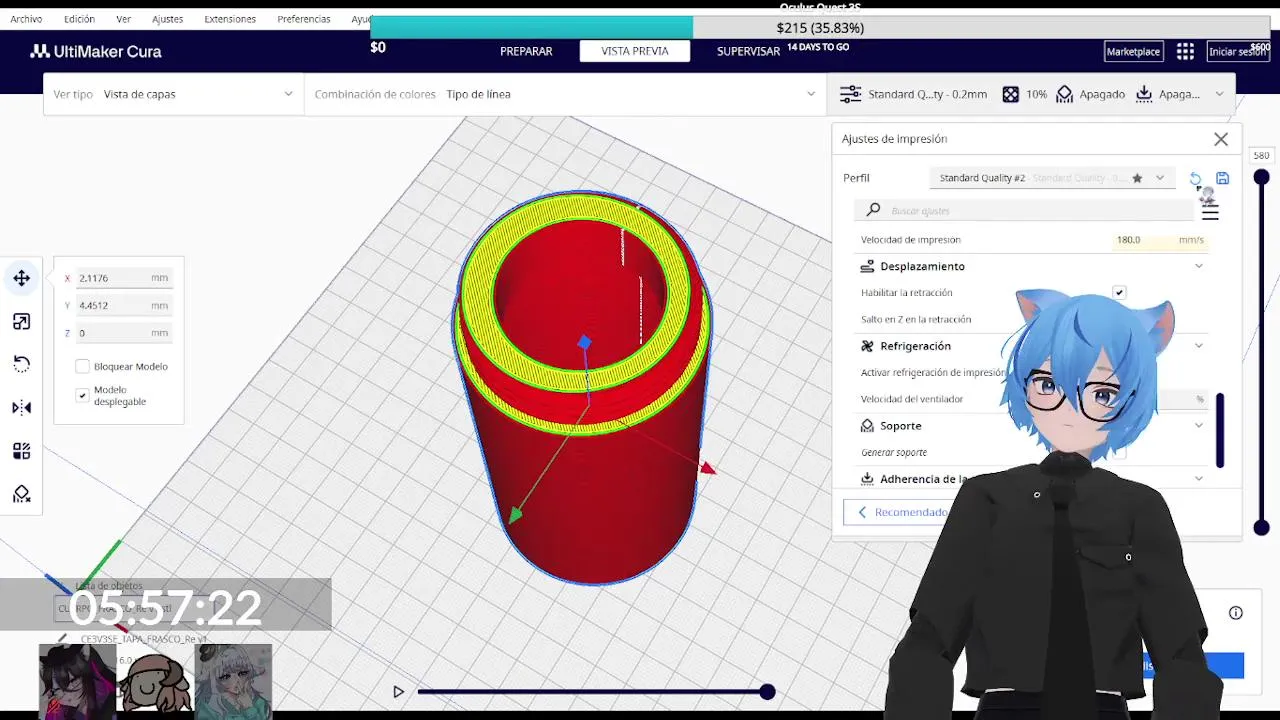
Task: Open the Extensiones menu
Action: [230, 19]
